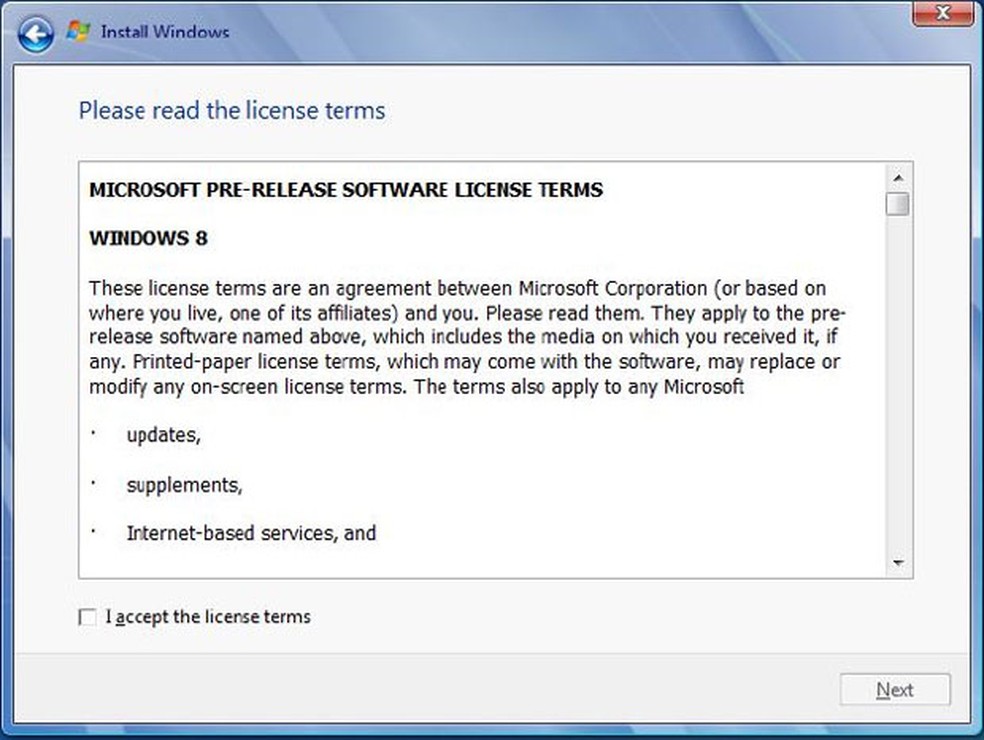Click the close button on the installer window
The height and width of the screenshot is (740, 984).
(941, 14)
